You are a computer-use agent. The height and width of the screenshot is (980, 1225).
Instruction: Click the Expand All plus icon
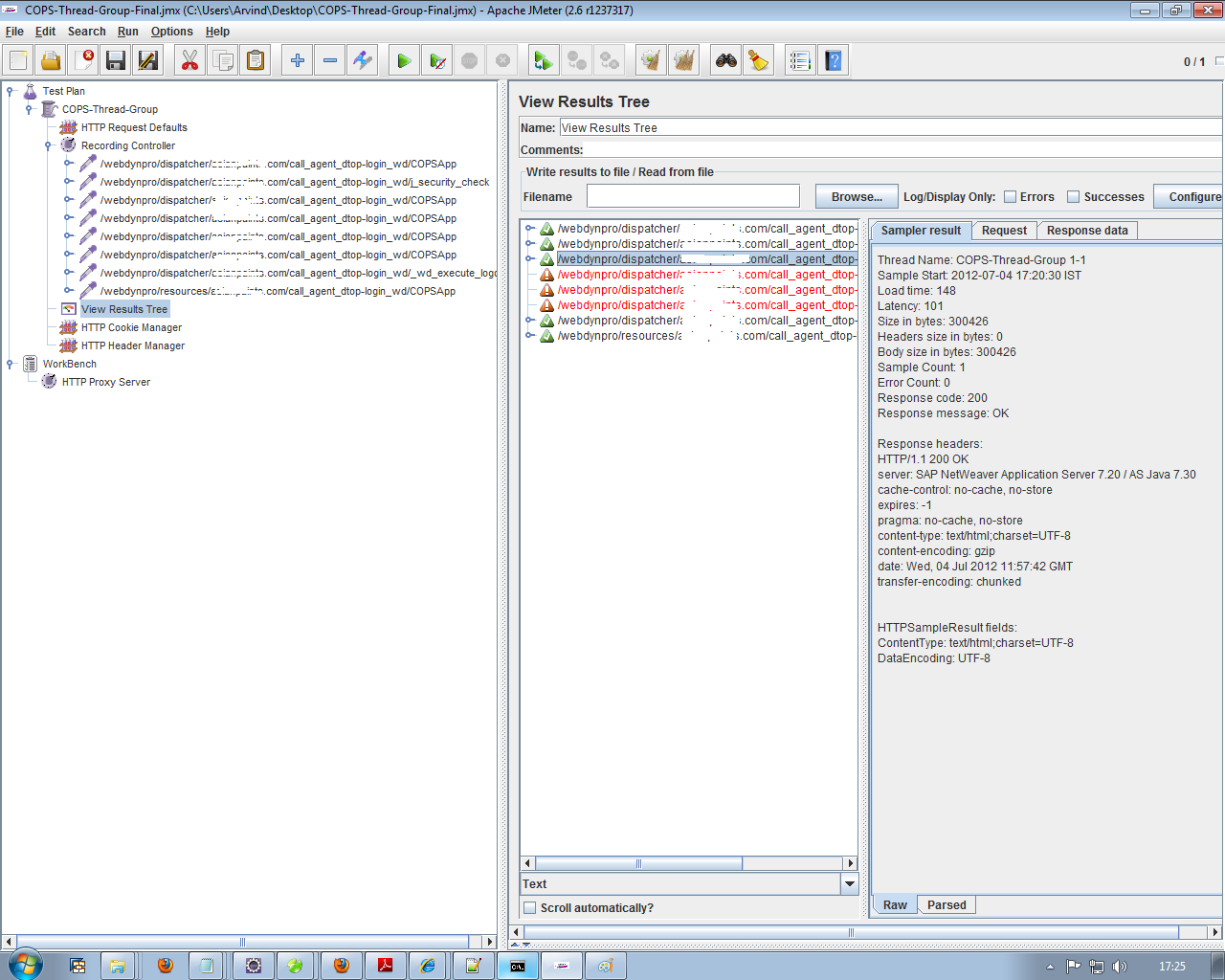click(298, 60)
